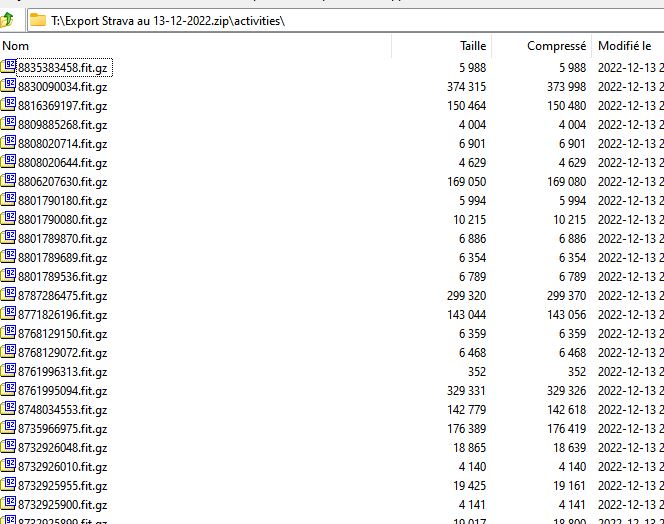Click the gz icon of 8816369197.fit.gz
The height and width of the screenshot is (524, 664).
8,105
